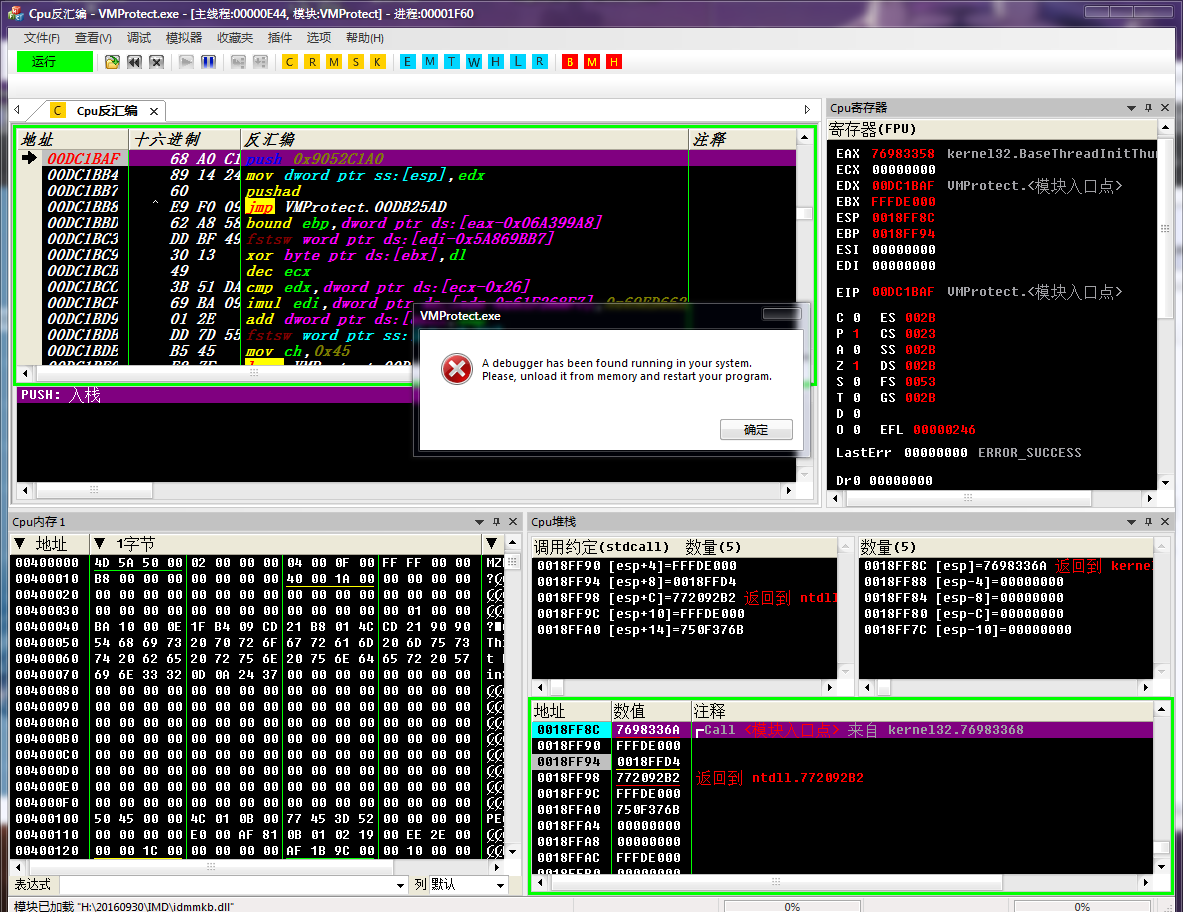The height and width of the screenshot is (912, 1183).
Task: Expand the rightmost ASCII column dropdown triangle
Action: pos(492,543)
